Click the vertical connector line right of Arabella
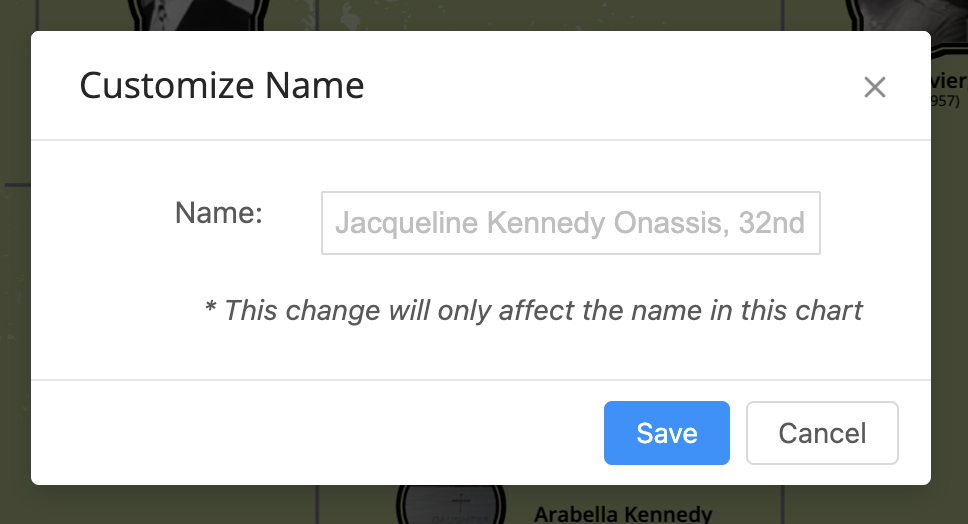Viewport: 968px width, 524px height. coord(781,504)
